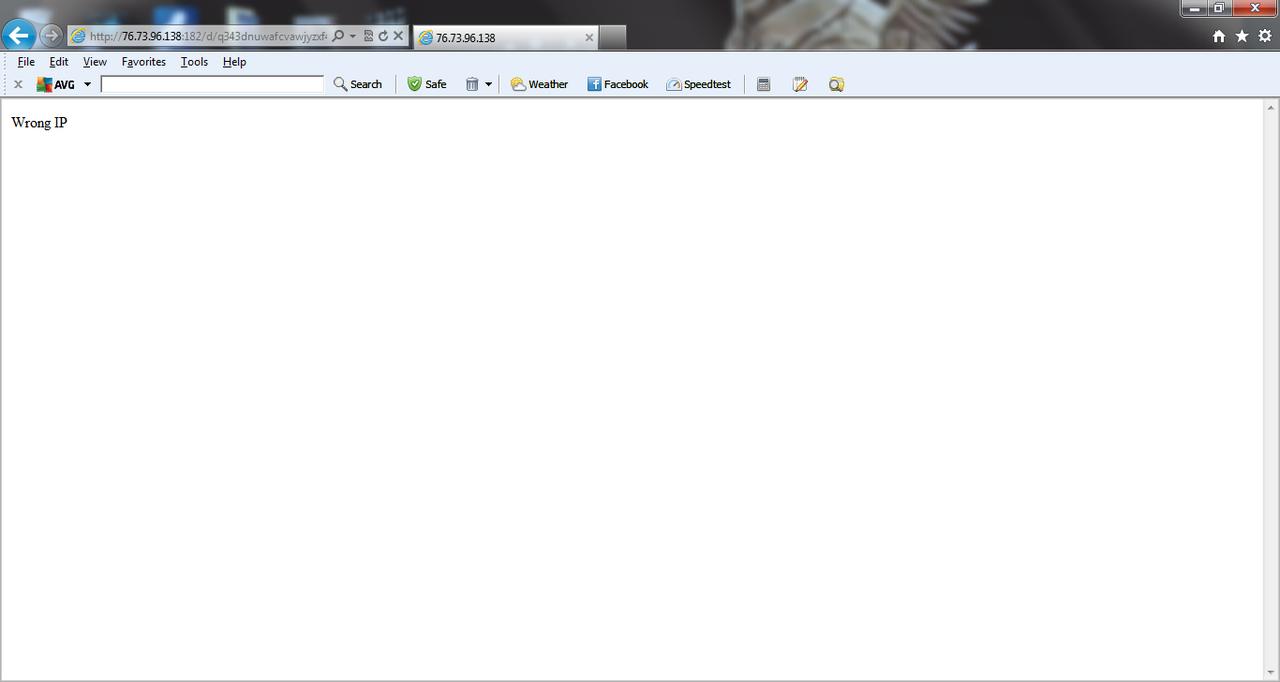Refresh the page using the reload icon

tap(383, 36)
